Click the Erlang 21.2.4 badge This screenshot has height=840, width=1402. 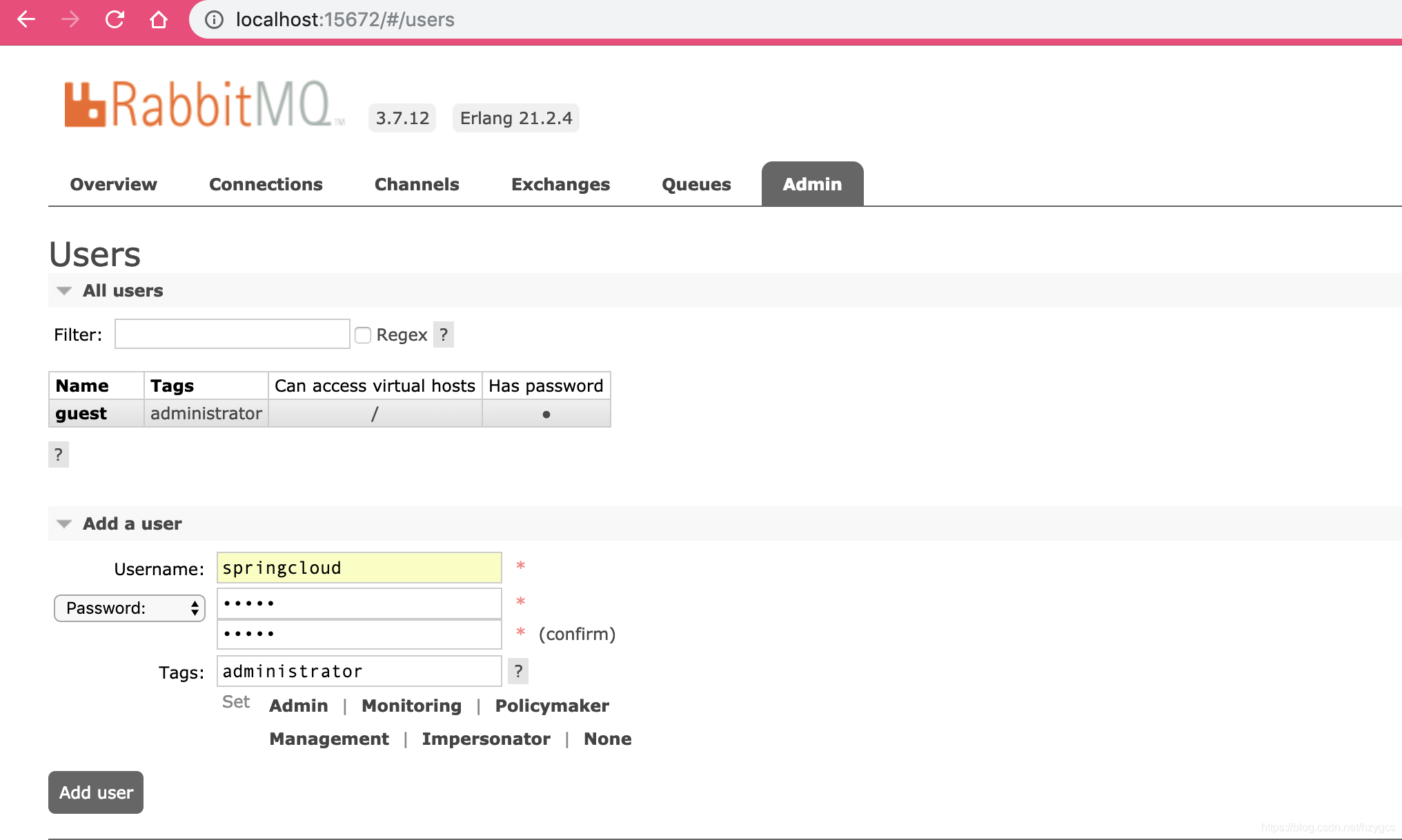(516, 118)
